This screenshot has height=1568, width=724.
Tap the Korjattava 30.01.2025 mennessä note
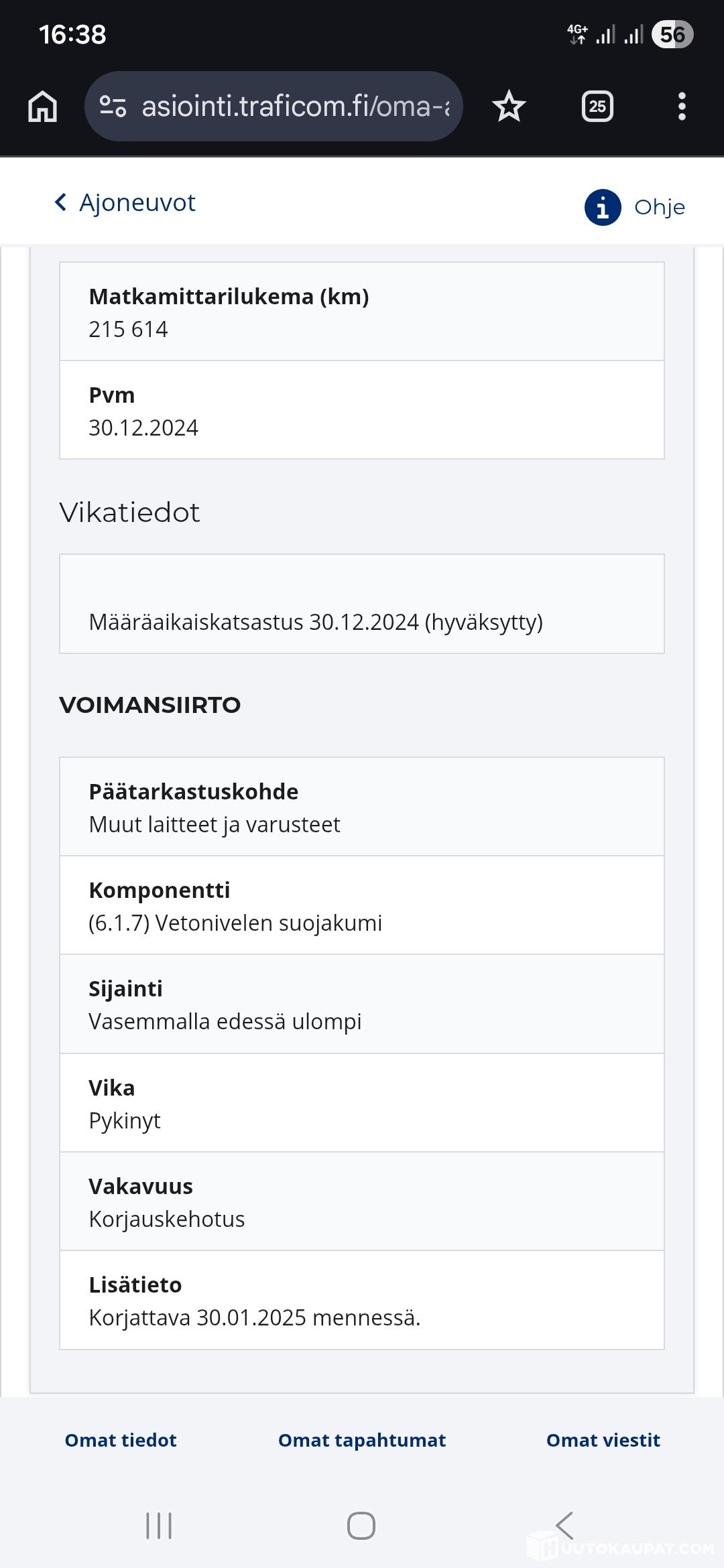tap(255, 1317)
